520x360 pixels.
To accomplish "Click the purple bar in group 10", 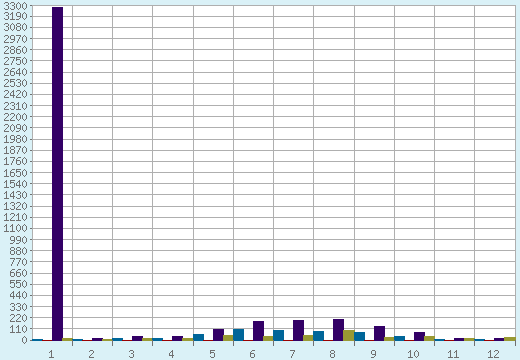I will click(419, 336).
